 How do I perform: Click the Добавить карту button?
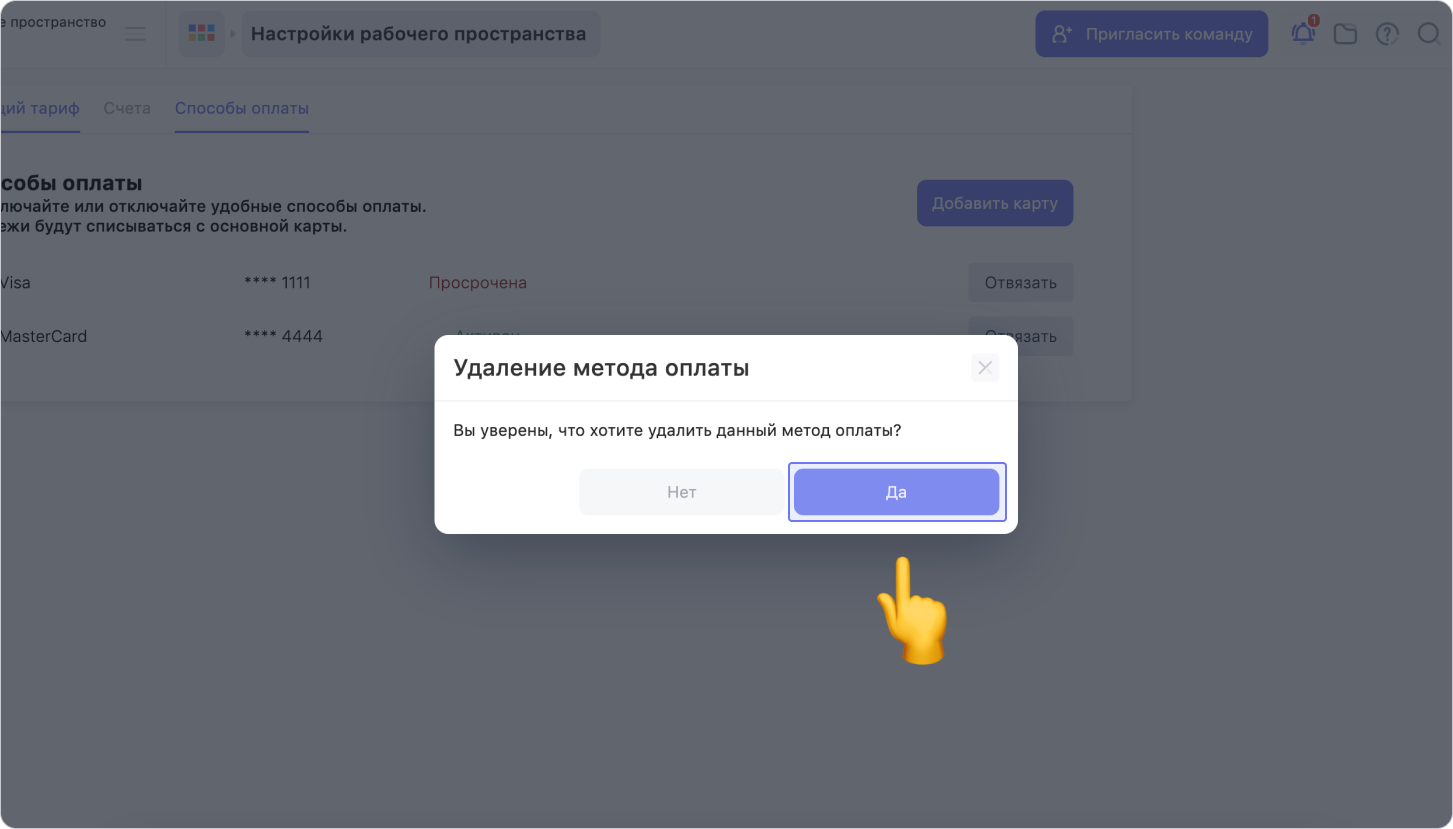tap(994, 203)
